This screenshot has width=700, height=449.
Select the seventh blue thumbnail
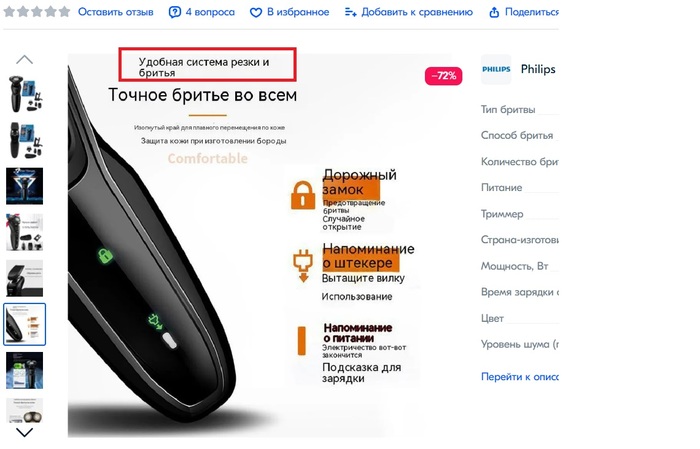(x=25, y=370)
